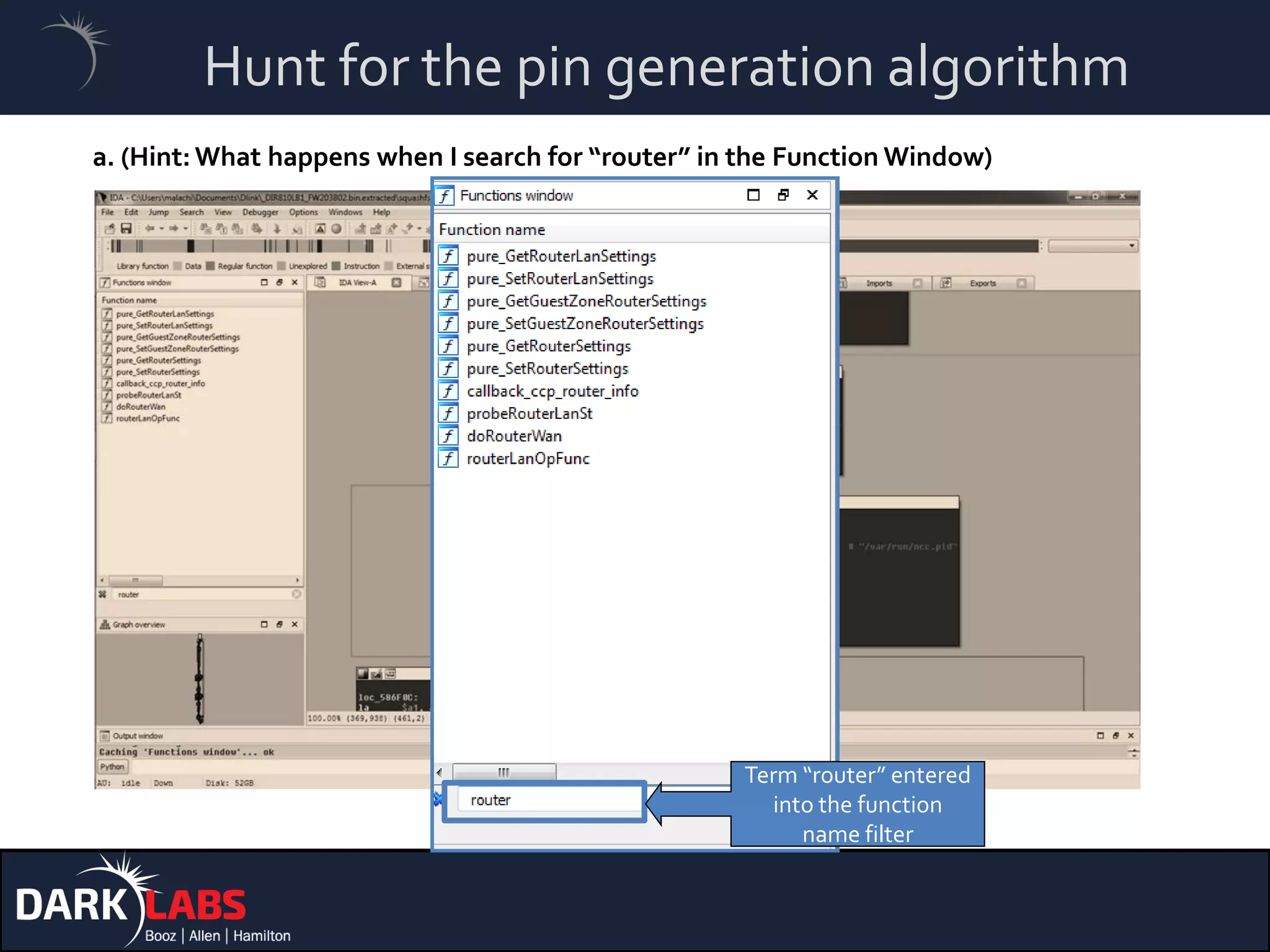1270x952 pixels.
Task: Click the Python button in output window
Action: click(x=112, y=767)
